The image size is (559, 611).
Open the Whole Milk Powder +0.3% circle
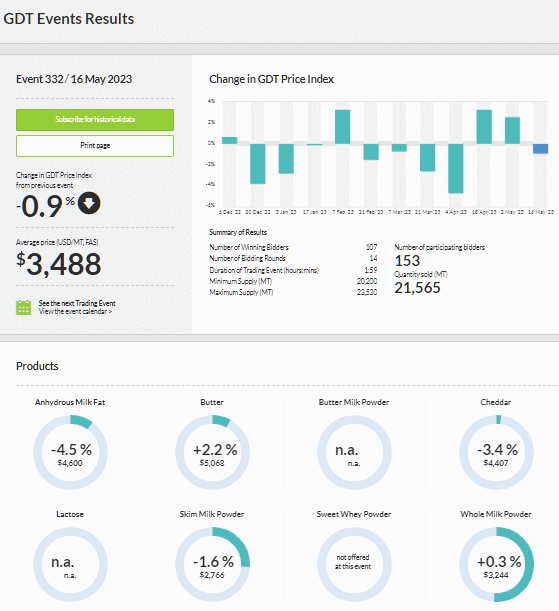pos(496,564)
